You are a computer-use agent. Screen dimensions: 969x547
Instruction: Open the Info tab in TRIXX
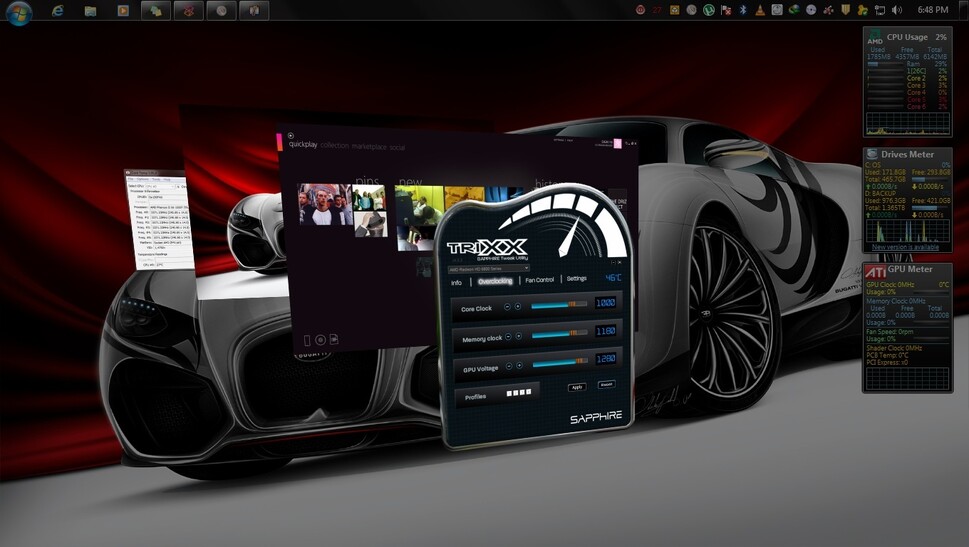click(456, 282)
